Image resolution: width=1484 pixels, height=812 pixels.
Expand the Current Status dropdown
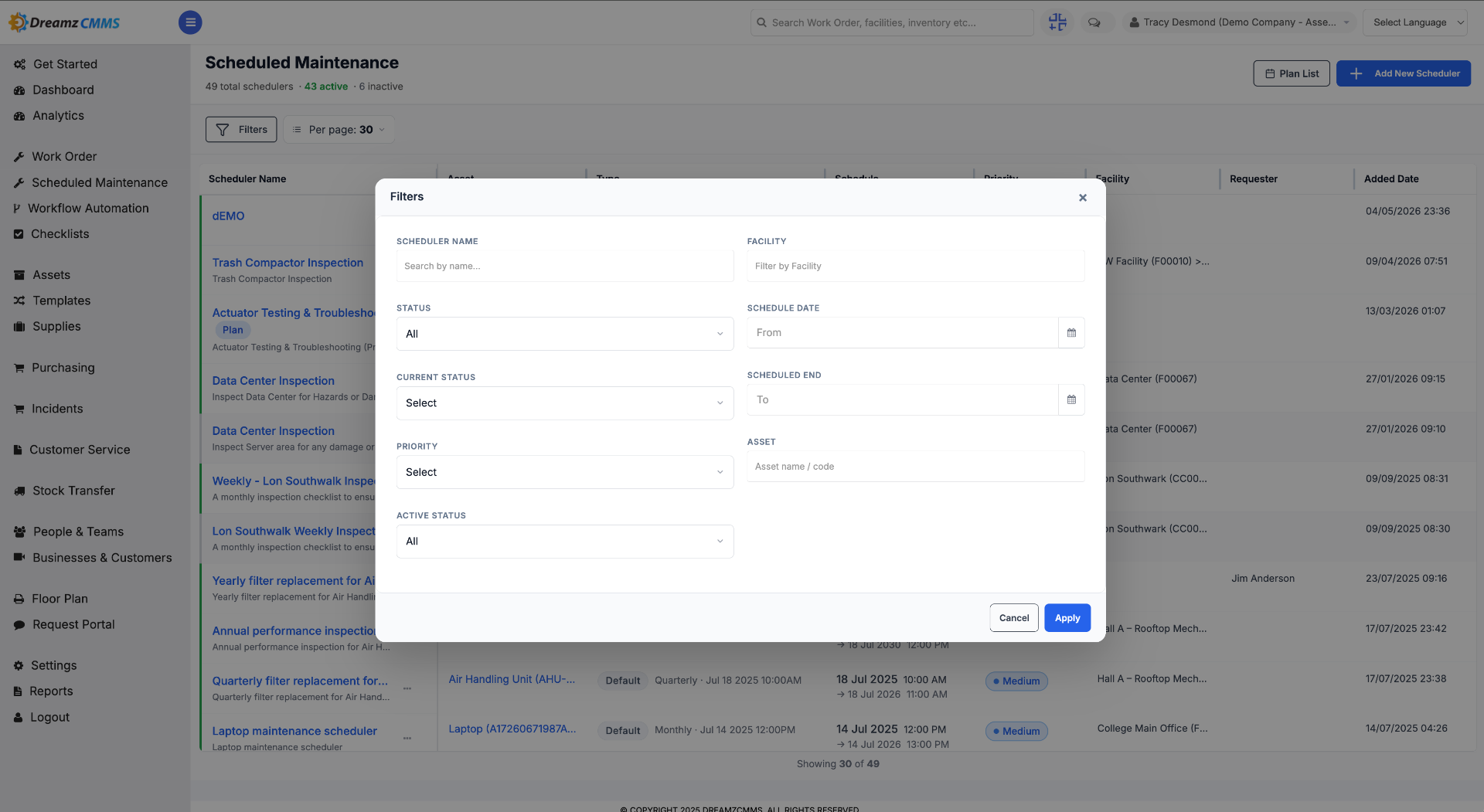point(565,403)
